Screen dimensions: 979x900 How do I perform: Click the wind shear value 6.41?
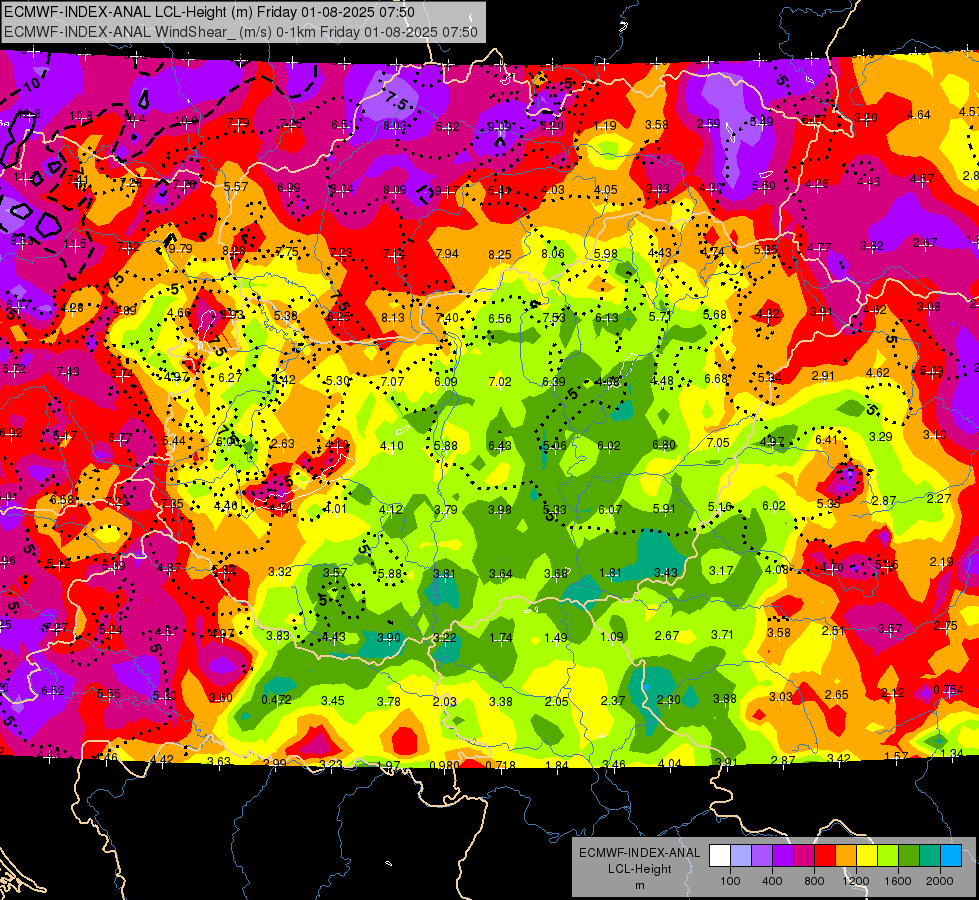pyautogui.click(x=826, y=440)
